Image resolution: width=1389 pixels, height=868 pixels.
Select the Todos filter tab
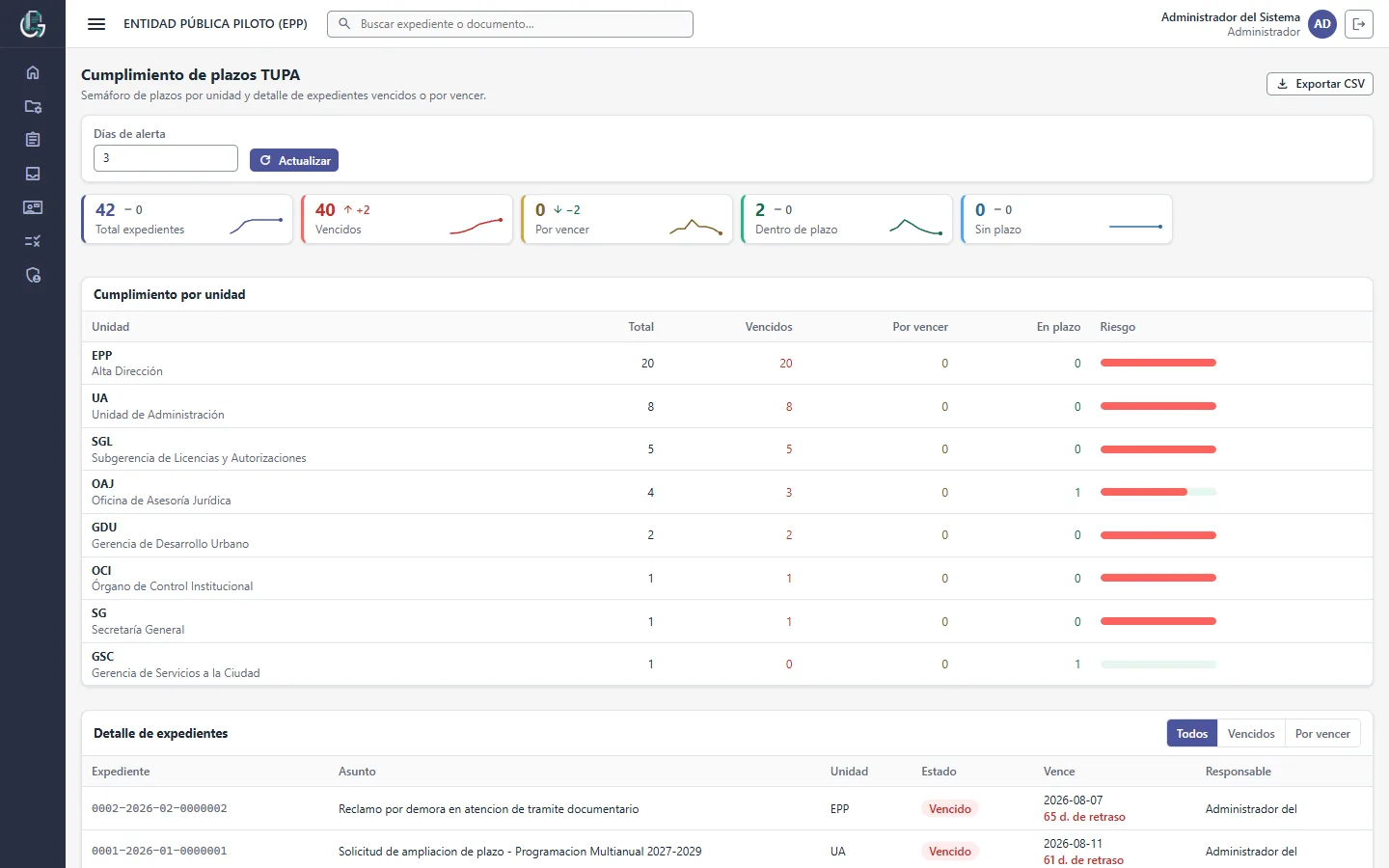[1192, 734]
